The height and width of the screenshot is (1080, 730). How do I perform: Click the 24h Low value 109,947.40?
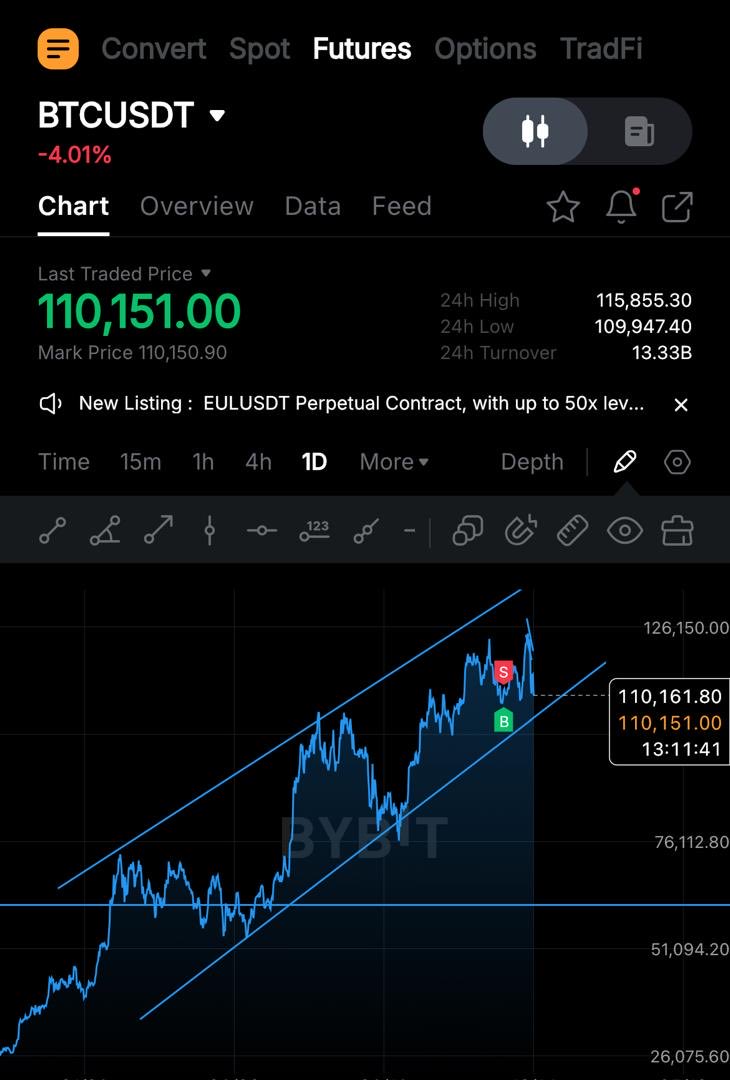pos(643,326)
